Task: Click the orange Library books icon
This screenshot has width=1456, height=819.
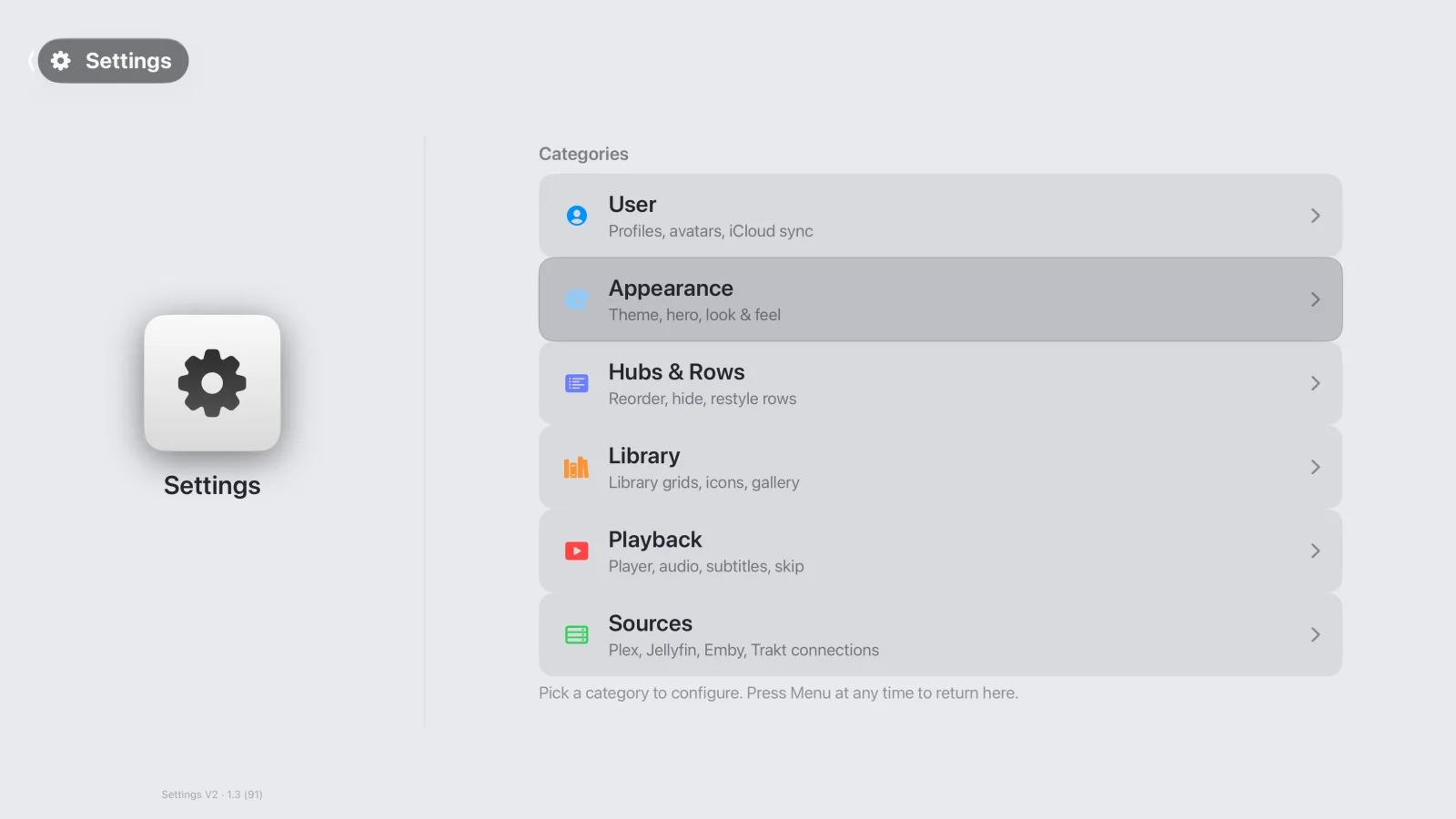Action: pos(577,468)
